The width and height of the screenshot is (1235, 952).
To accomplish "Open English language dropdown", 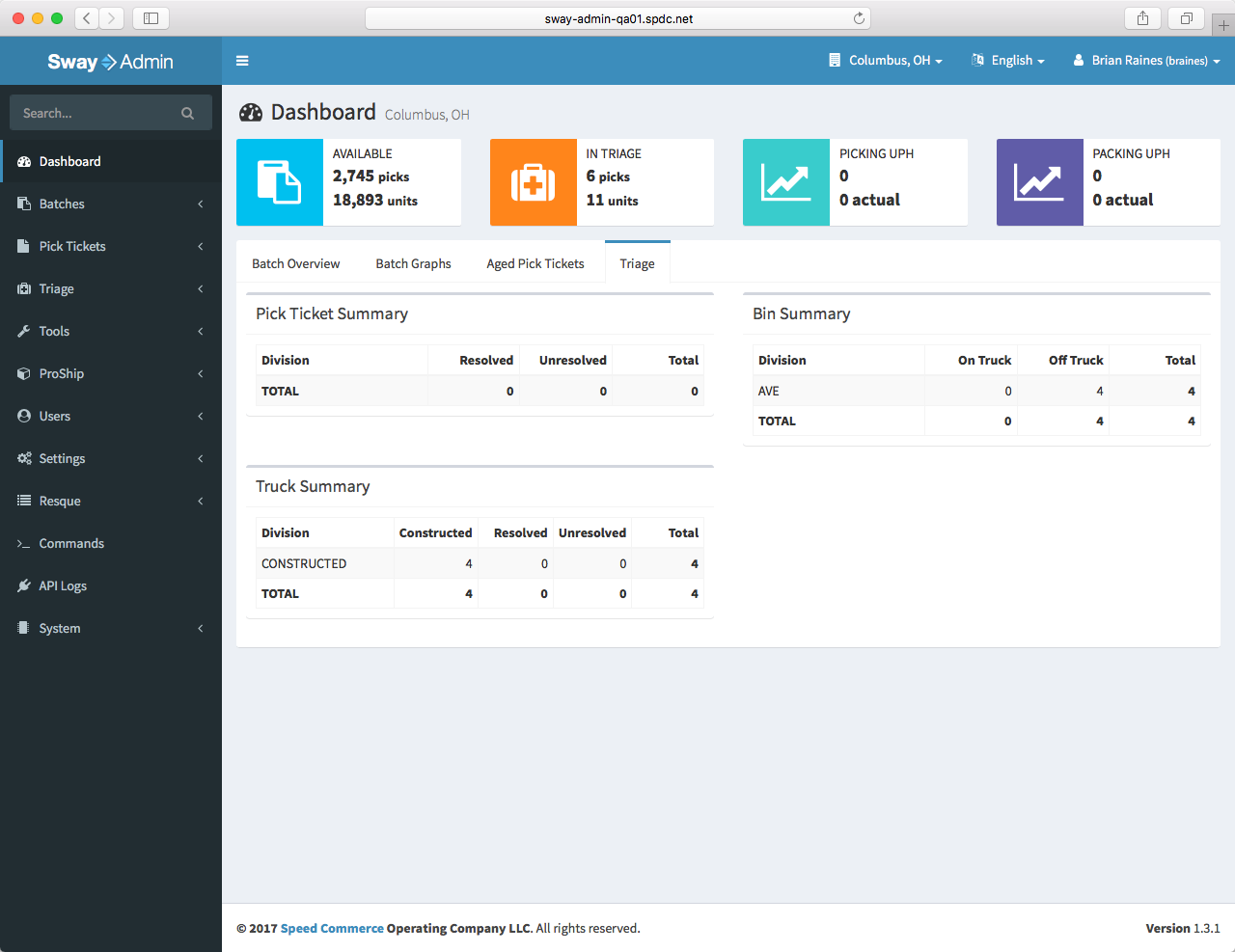I will pos(1008,60).
